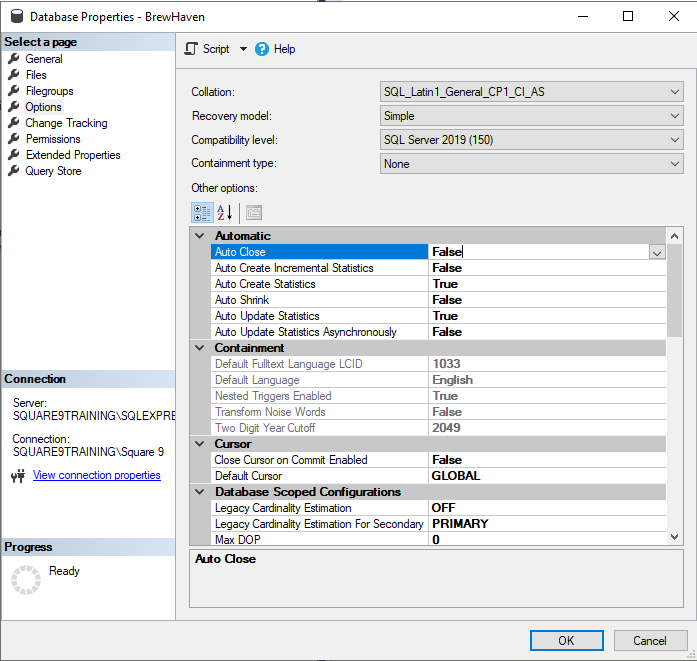
Task: Switch to the Files page
Action: pos(36,75)
